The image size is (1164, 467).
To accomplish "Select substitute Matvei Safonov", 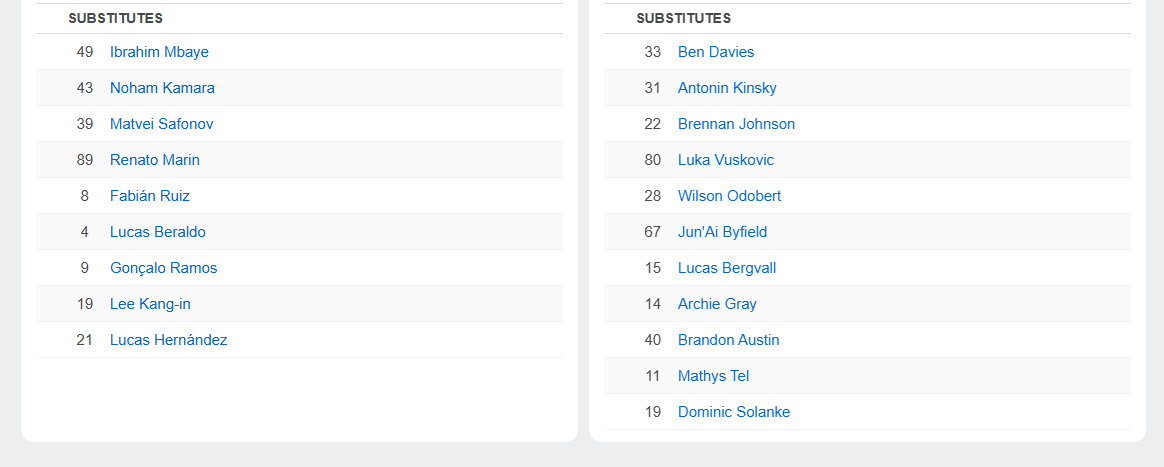I will 161,124.
